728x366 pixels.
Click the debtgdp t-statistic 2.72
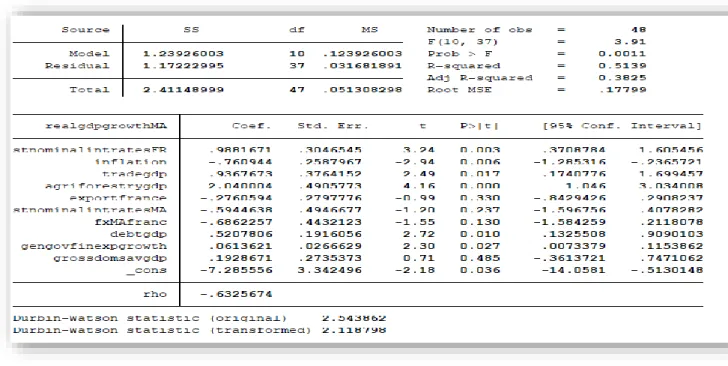419,234
